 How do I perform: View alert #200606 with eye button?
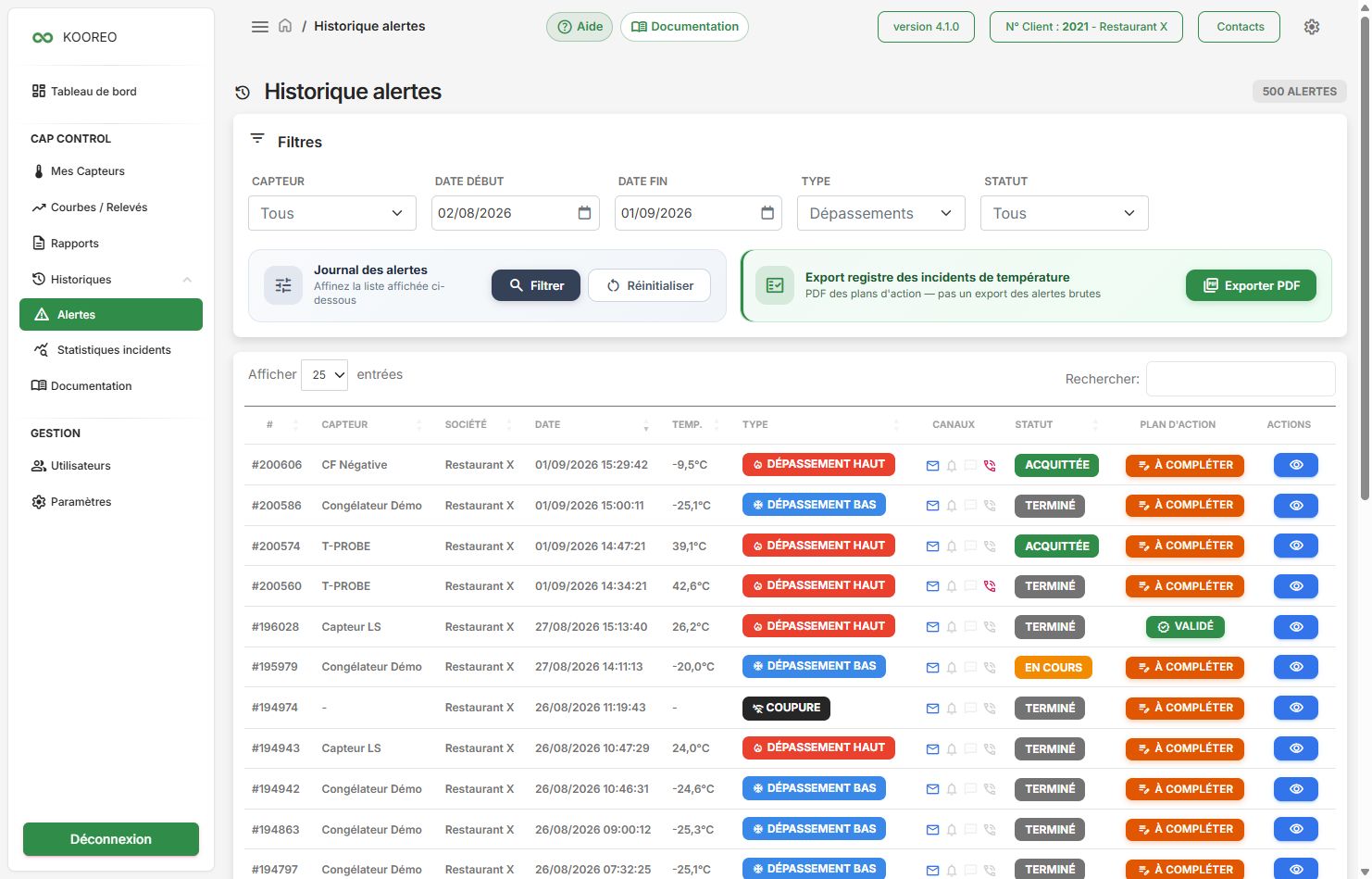coord(1296,465)
